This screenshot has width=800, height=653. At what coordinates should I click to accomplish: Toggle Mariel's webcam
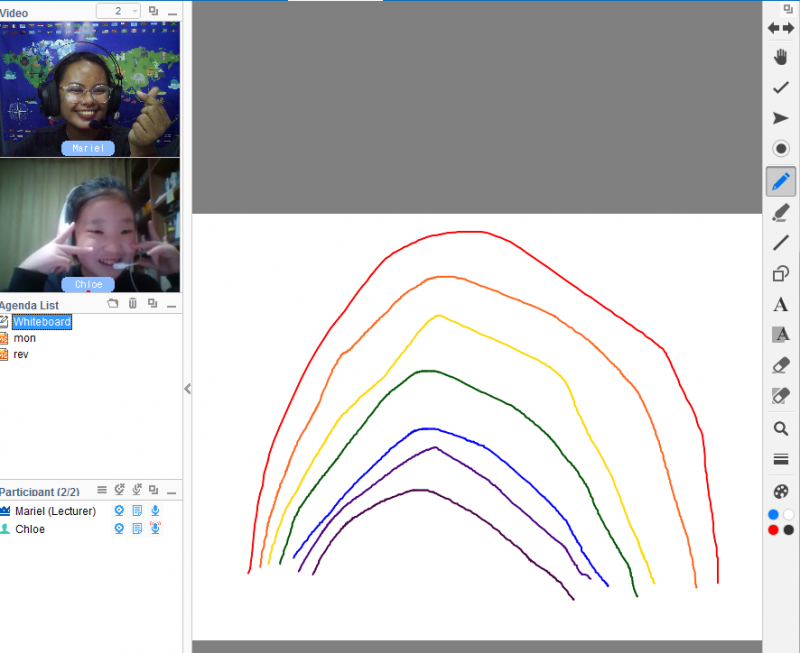click(119, 511)
